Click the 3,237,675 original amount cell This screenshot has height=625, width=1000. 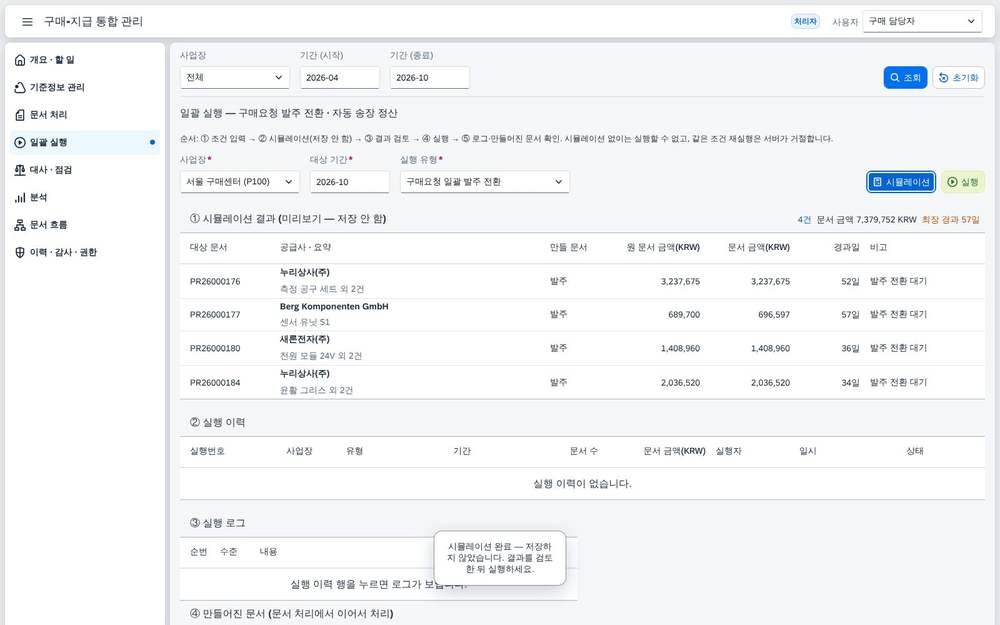tap(680, 281)
